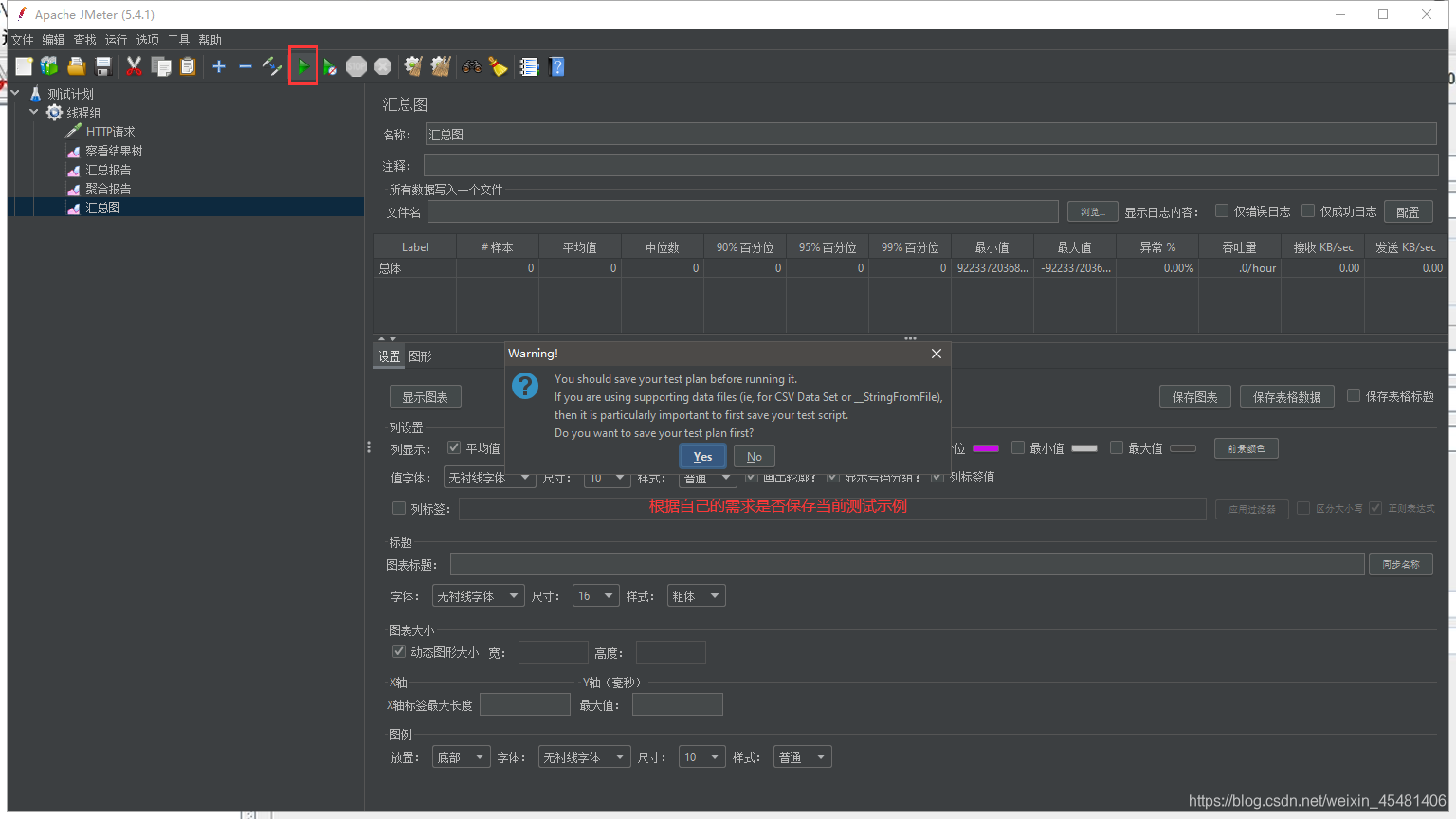The height and width of the screenshot is (819, 1456).
Task: Click the magenta color swatch
Action: [986, 448]
